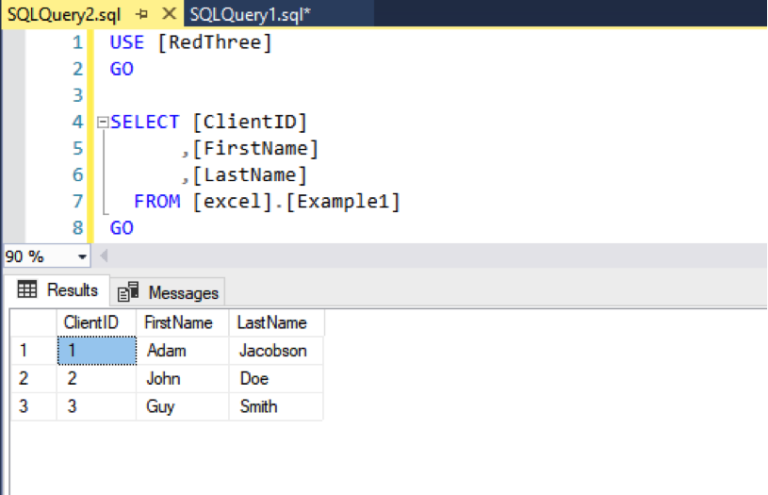Click the FROM keyword

click(x=157, y=201)
